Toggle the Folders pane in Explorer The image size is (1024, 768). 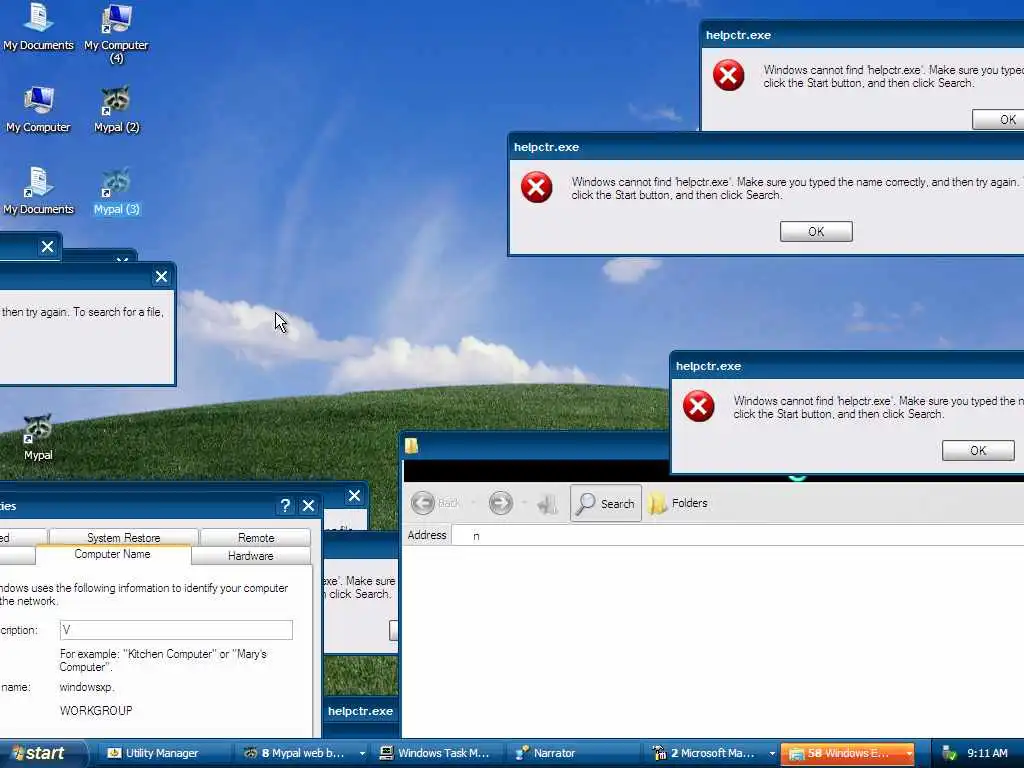(x=678, y=503)
